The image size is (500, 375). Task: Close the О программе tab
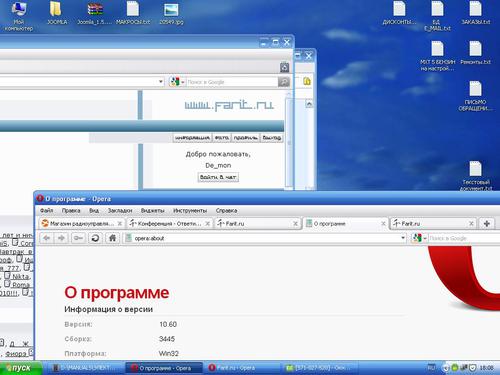[383, 224]
